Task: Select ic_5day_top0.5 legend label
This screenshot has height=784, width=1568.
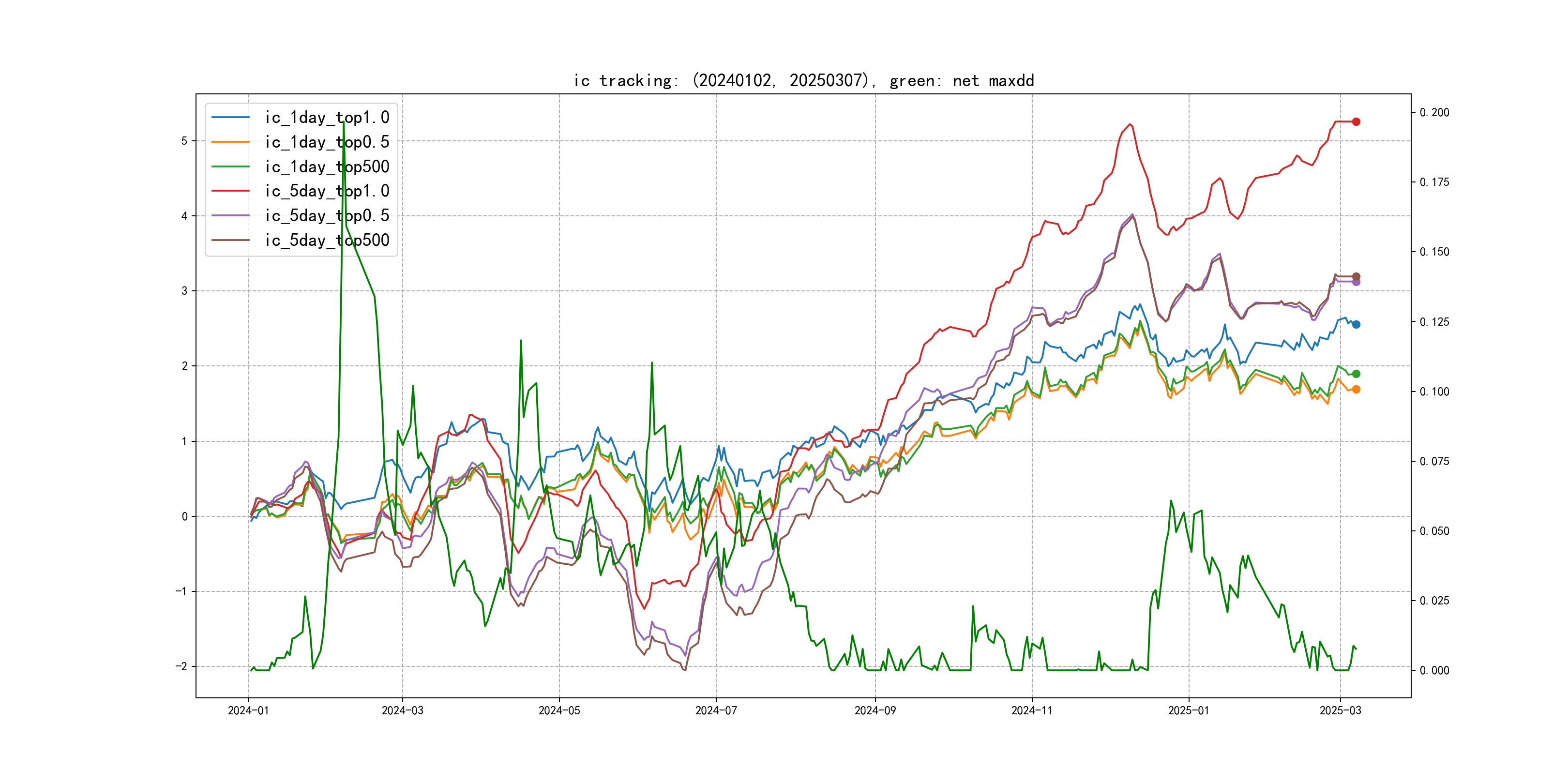Action: point(327,215)
